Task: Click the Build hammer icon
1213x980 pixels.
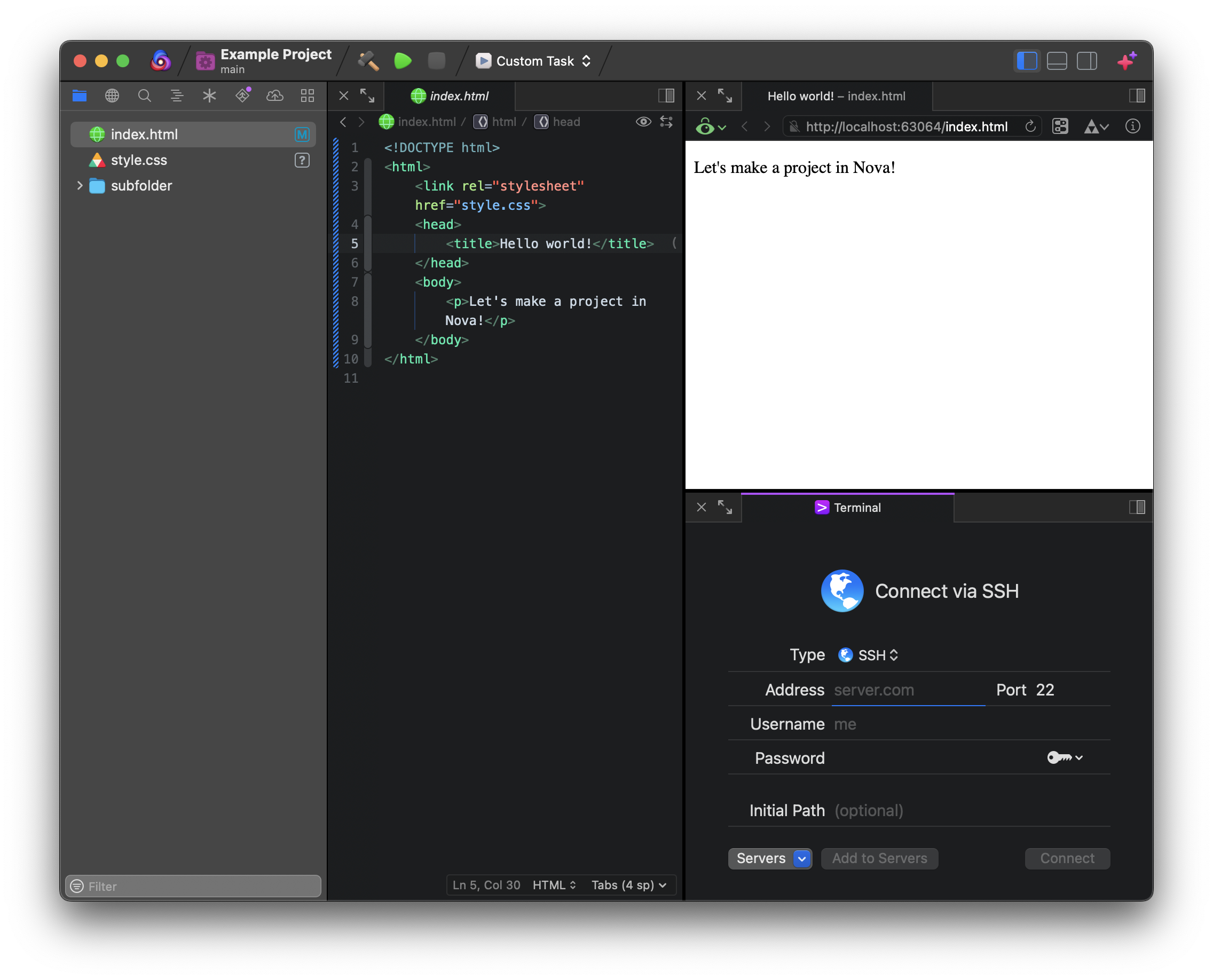Action: point(368,60)
